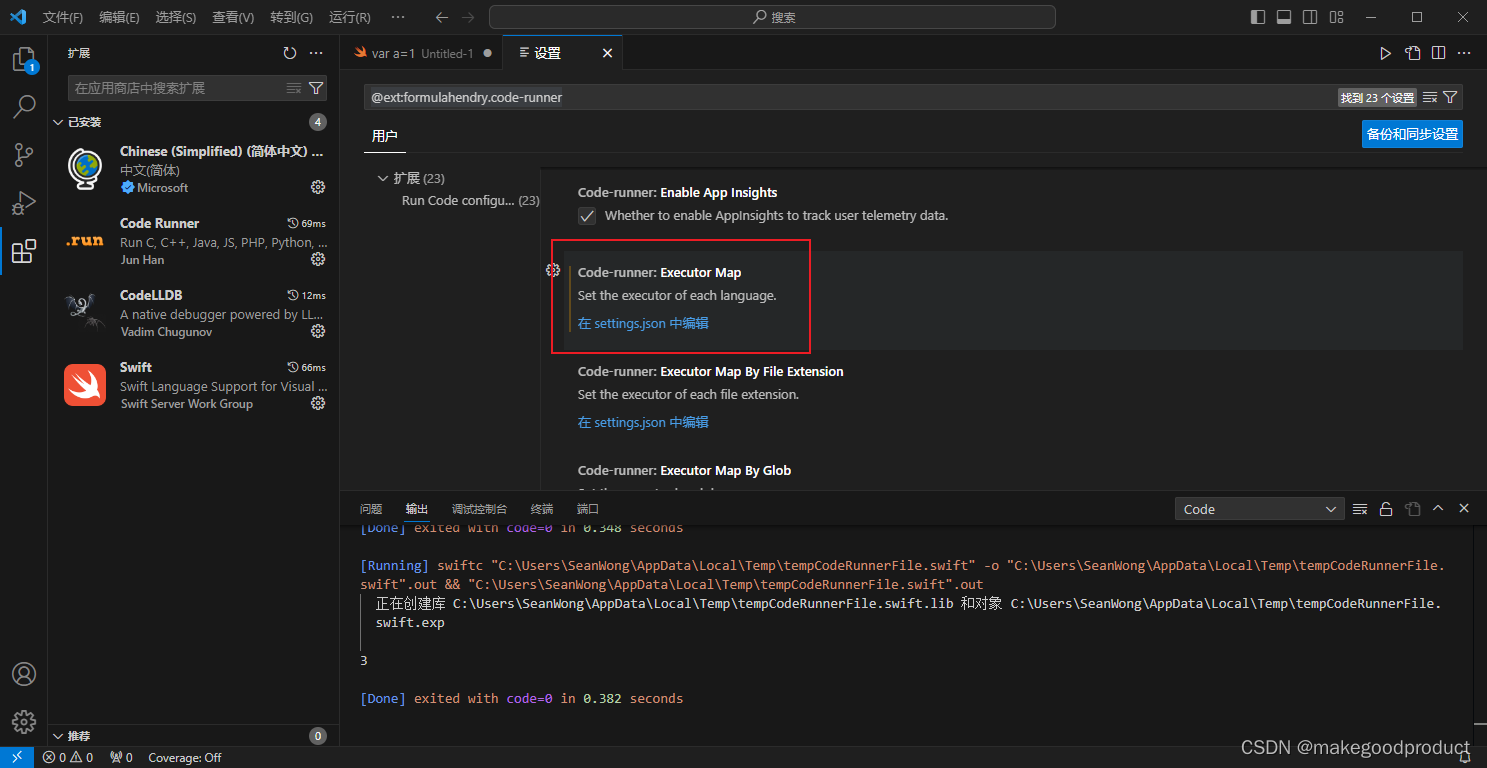This screenshot has width=1487, height=768.
Task: Open gear beside Executor Map setting
Action: (x=552, y=270)
